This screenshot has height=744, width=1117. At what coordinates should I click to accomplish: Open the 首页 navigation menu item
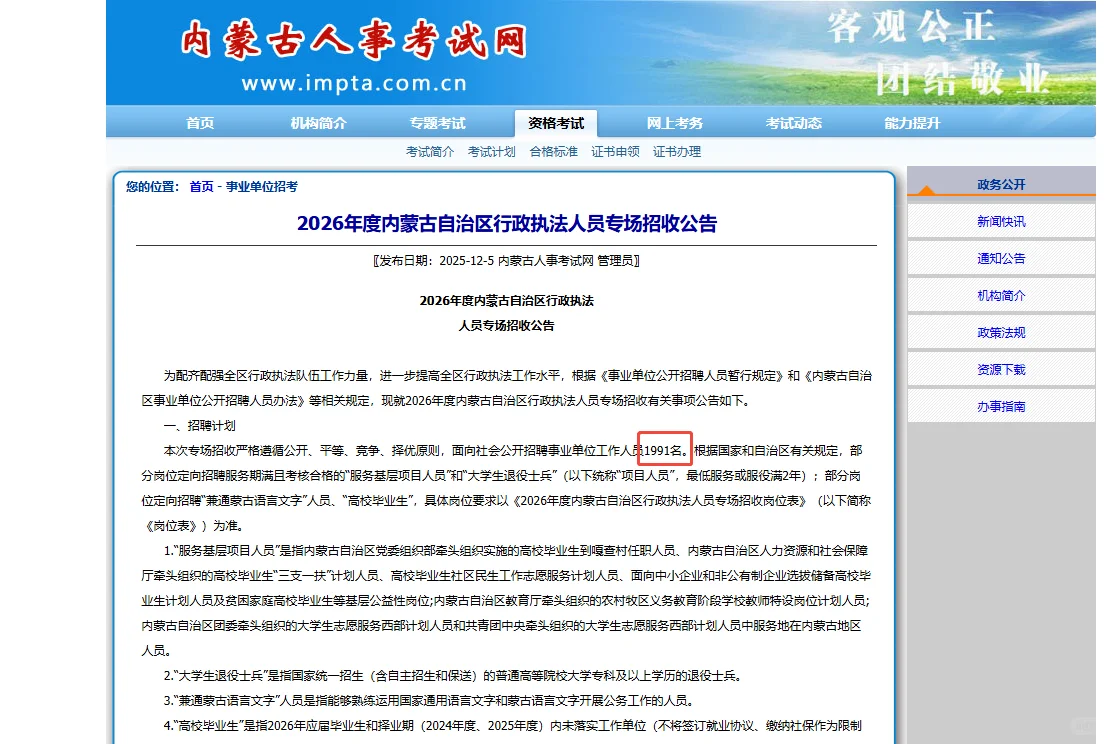click(x=198, y=122)
